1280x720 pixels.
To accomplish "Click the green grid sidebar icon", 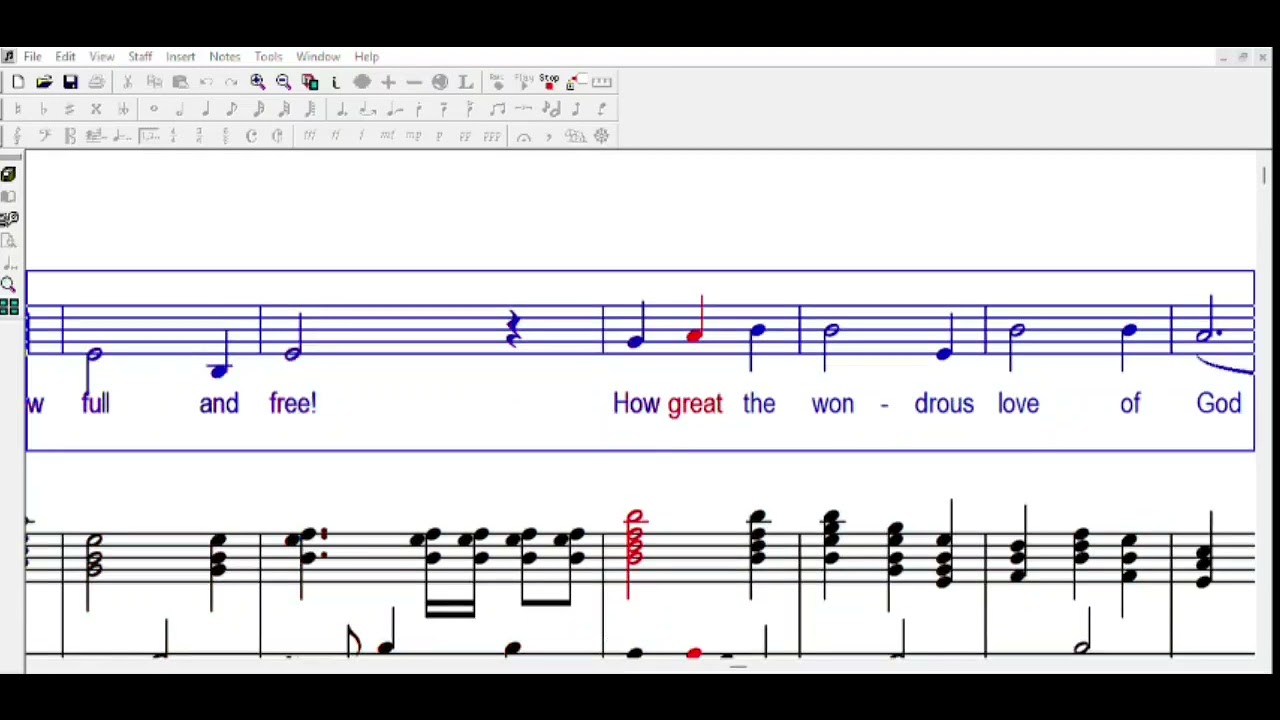I will tap(9, 307).
